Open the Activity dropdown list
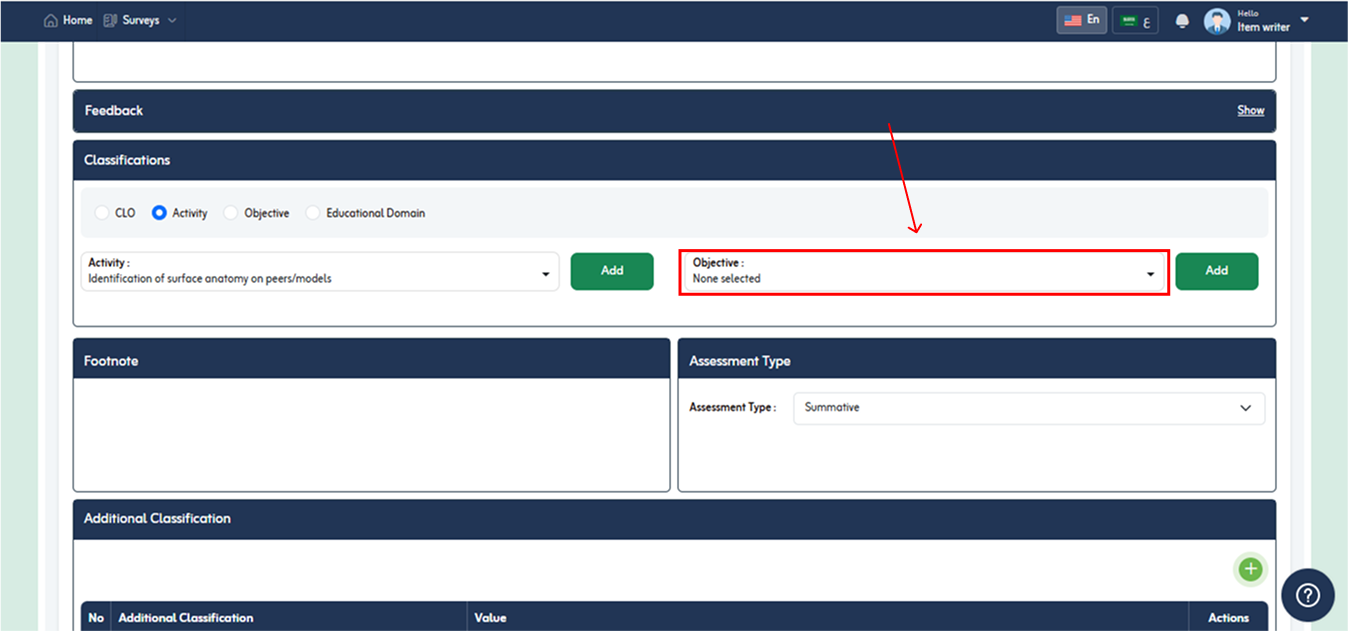The image size is (1348, 631). 320,271
